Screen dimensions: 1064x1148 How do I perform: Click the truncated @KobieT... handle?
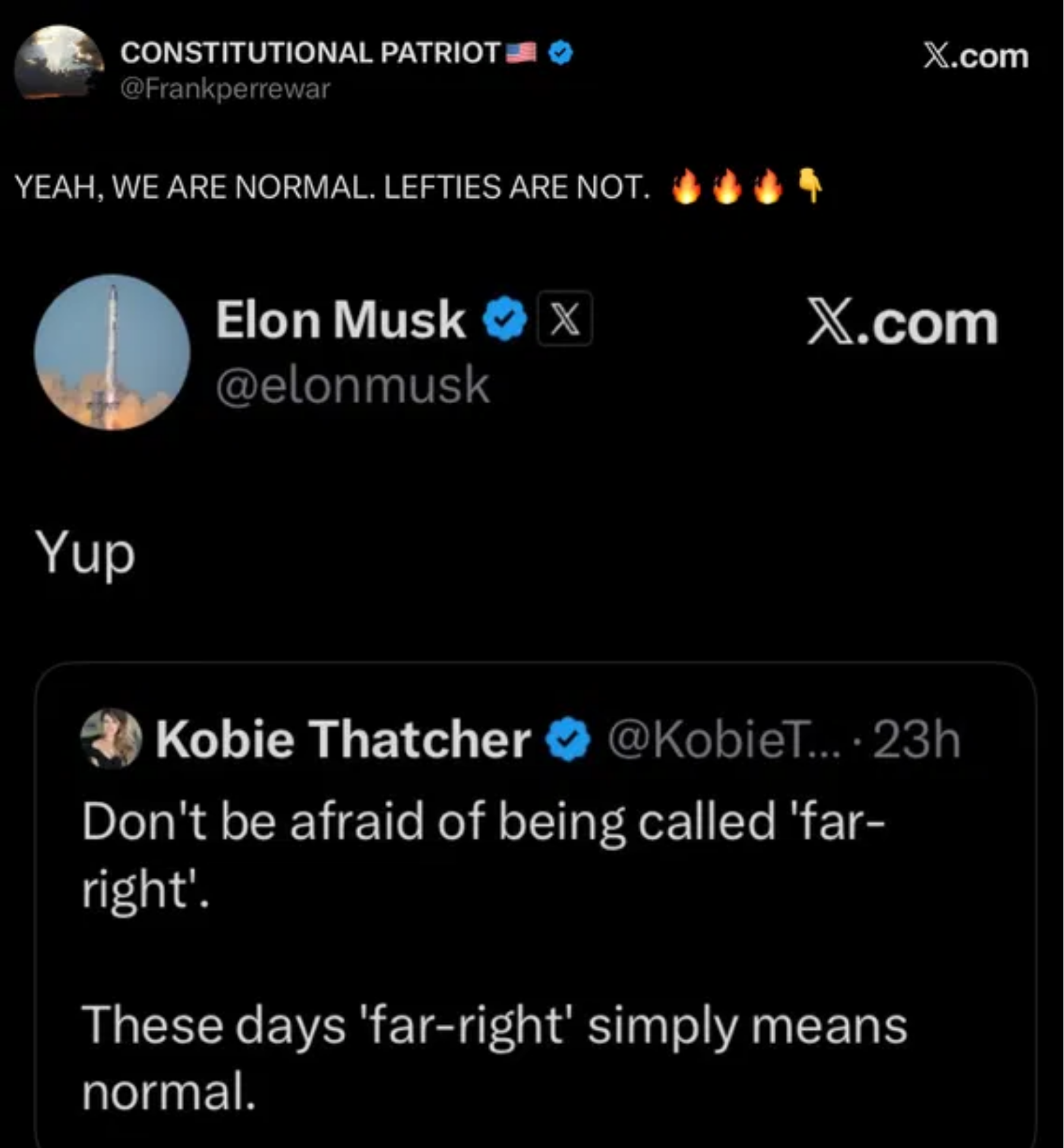click(x=724, y=740)
